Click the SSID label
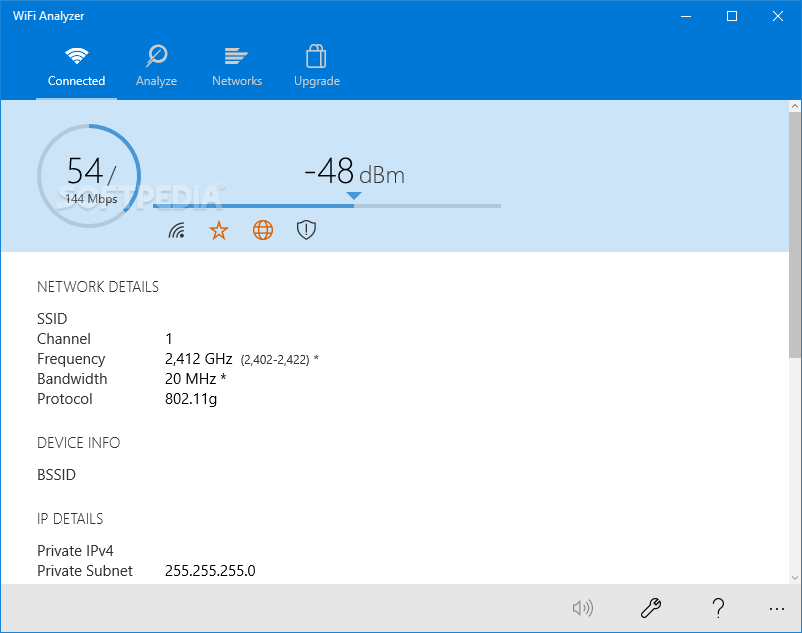 [x=52, y=319]
